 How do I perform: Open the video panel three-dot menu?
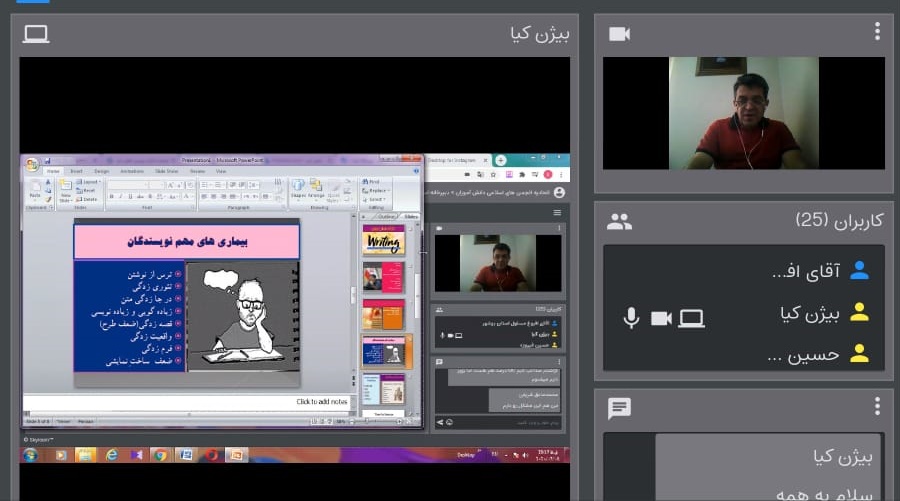877,32
